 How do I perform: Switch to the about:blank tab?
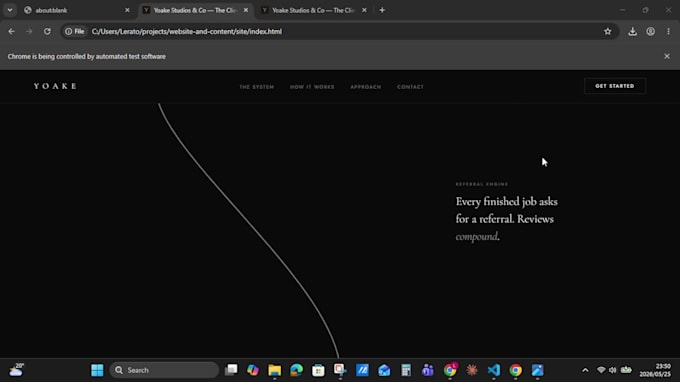click(x=74, y=10)
